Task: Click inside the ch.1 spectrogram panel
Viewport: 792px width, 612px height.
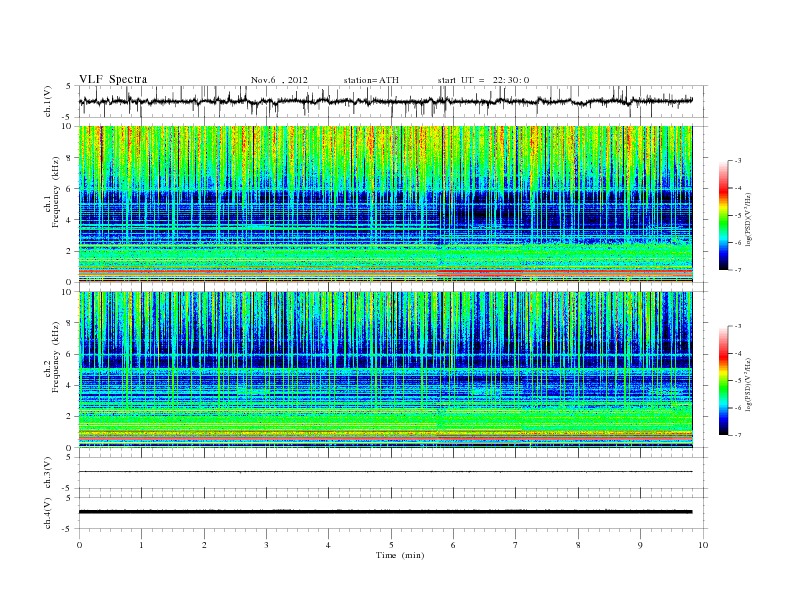Action: click(385, 204)
